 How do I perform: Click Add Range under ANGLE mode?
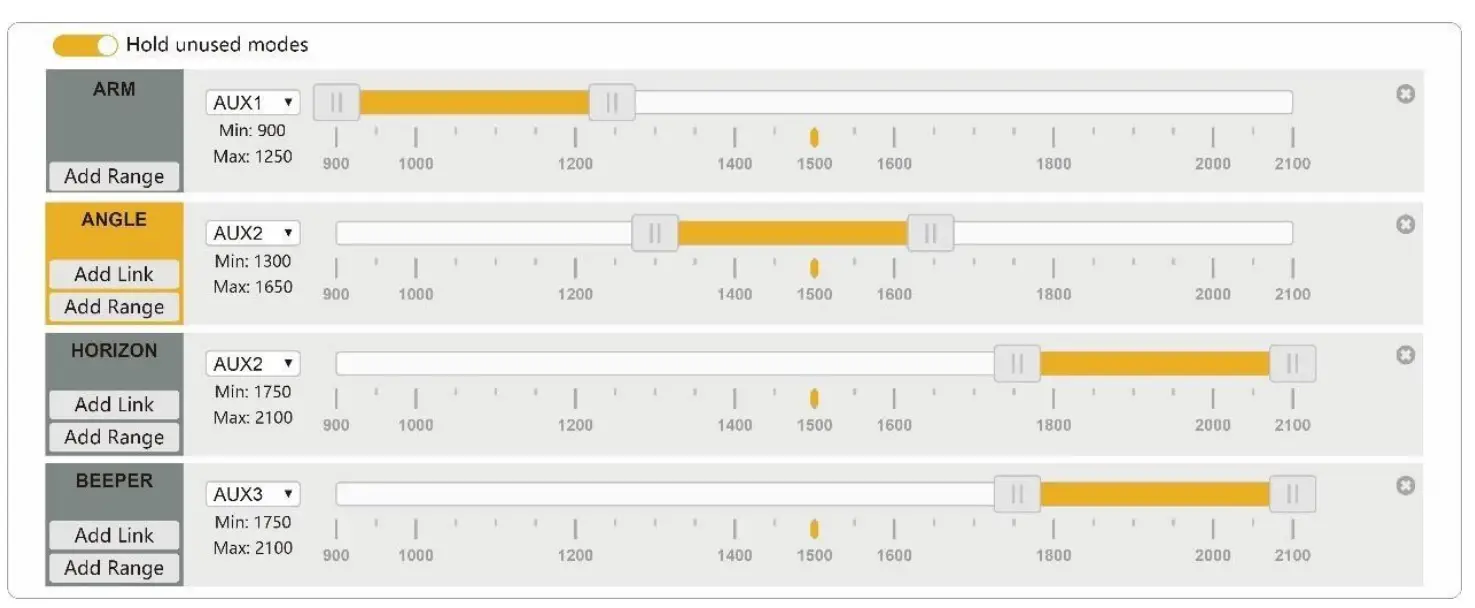pyautogui.click(x=114, y=307)
